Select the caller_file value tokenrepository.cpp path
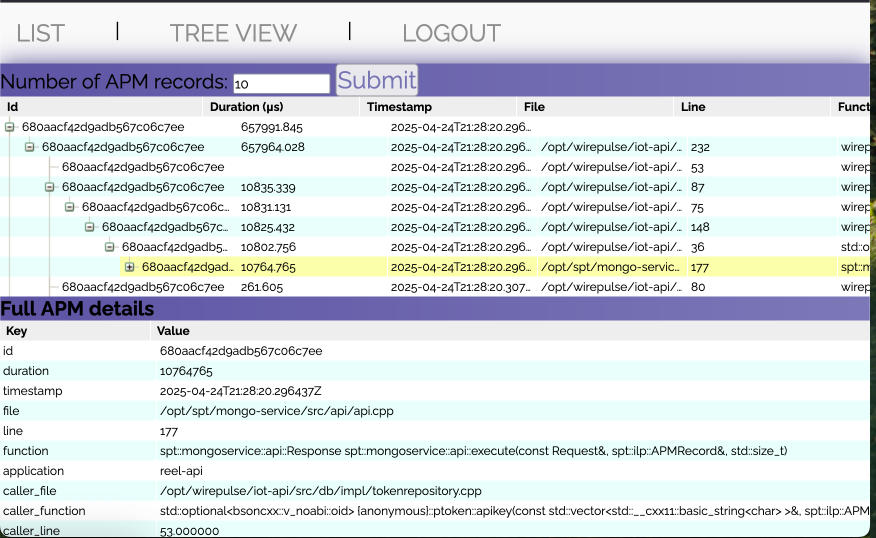 (321, 491)
